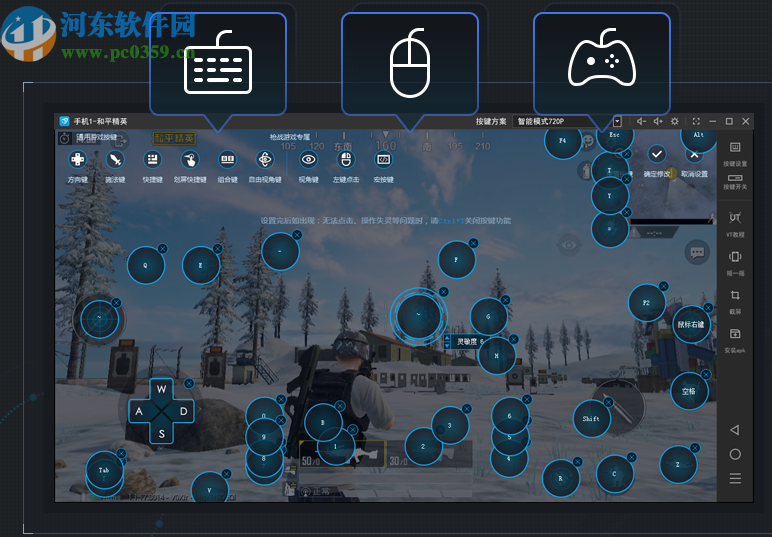This screenshot has height=537, width=772.
Task: Delete the F key mapping
Action: pyautogui.click(x=473, y=243)
